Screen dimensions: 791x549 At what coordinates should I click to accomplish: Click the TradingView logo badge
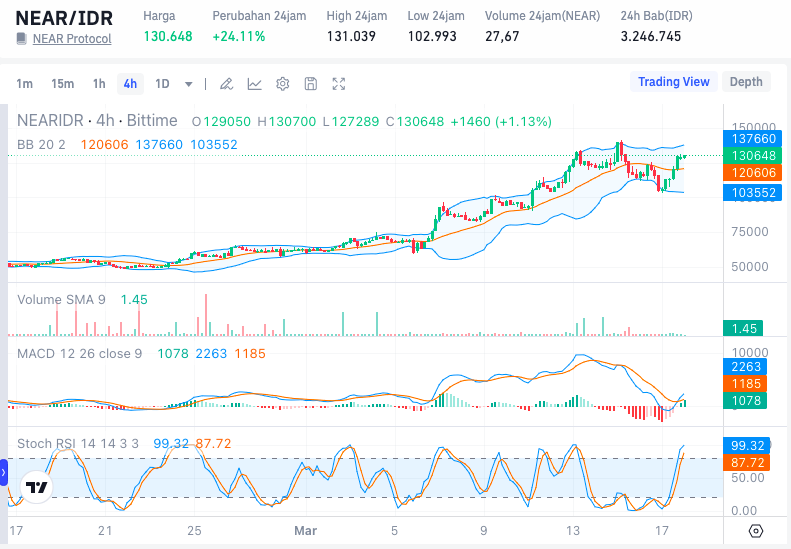(x=36, y=487)
